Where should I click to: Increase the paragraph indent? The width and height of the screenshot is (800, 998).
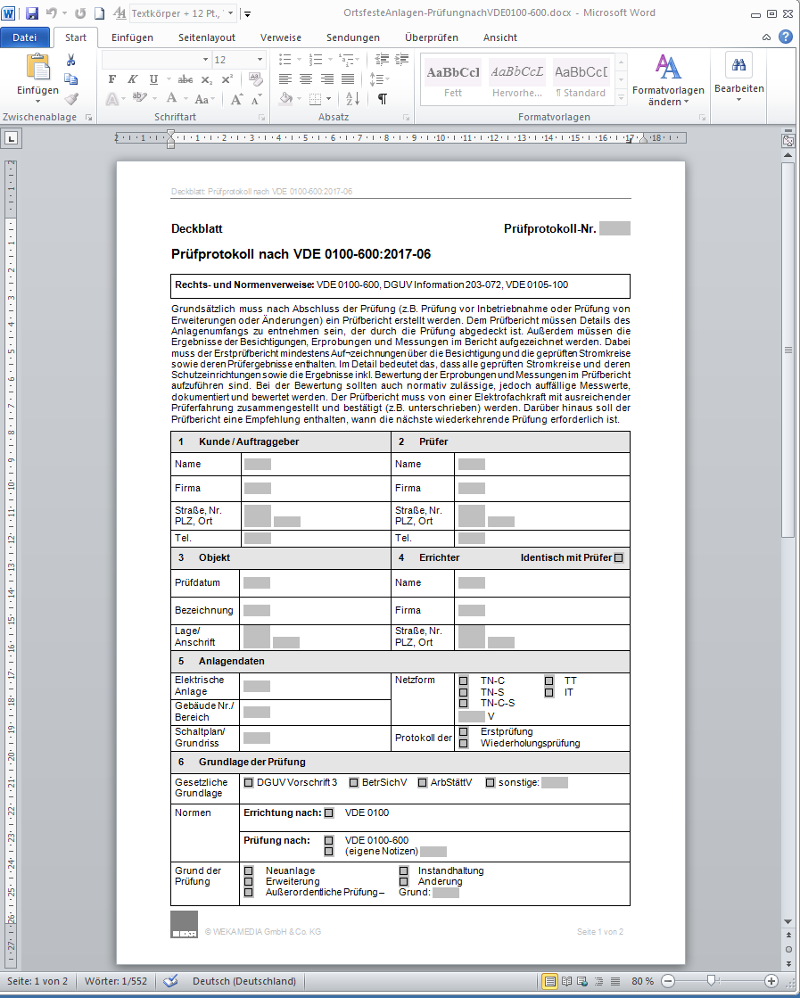(402, 60)
